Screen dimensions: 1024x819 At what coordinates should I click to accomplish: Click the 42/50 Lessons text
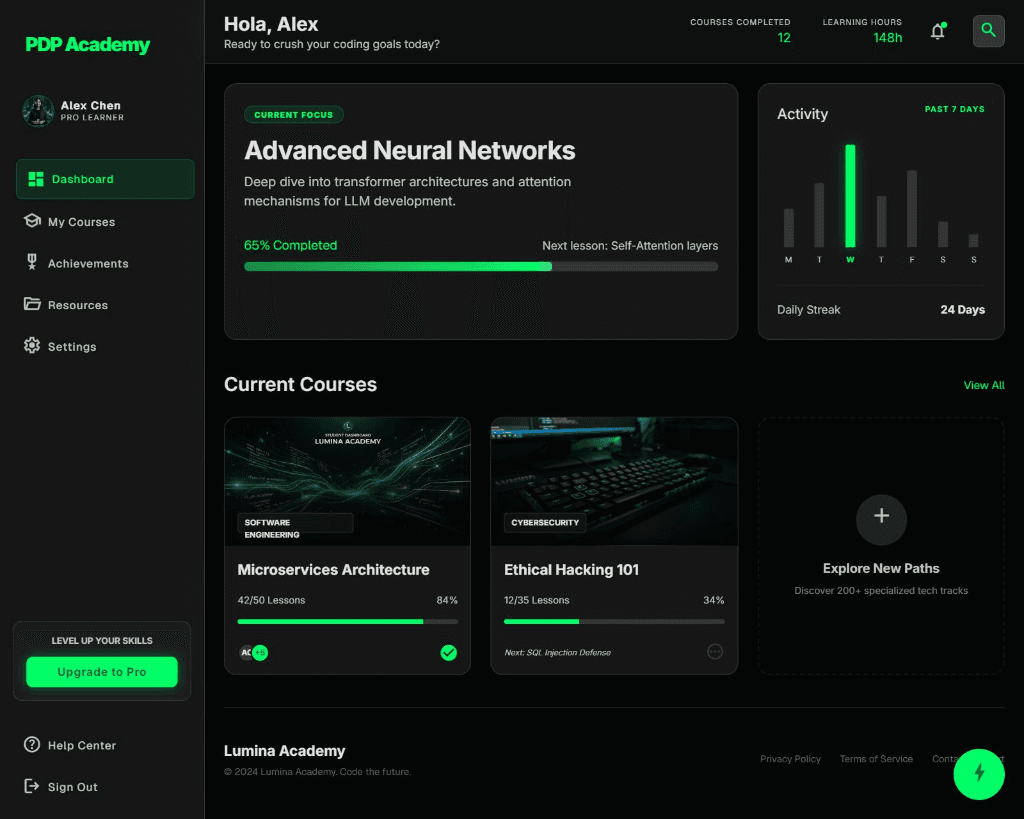[271, 600]
